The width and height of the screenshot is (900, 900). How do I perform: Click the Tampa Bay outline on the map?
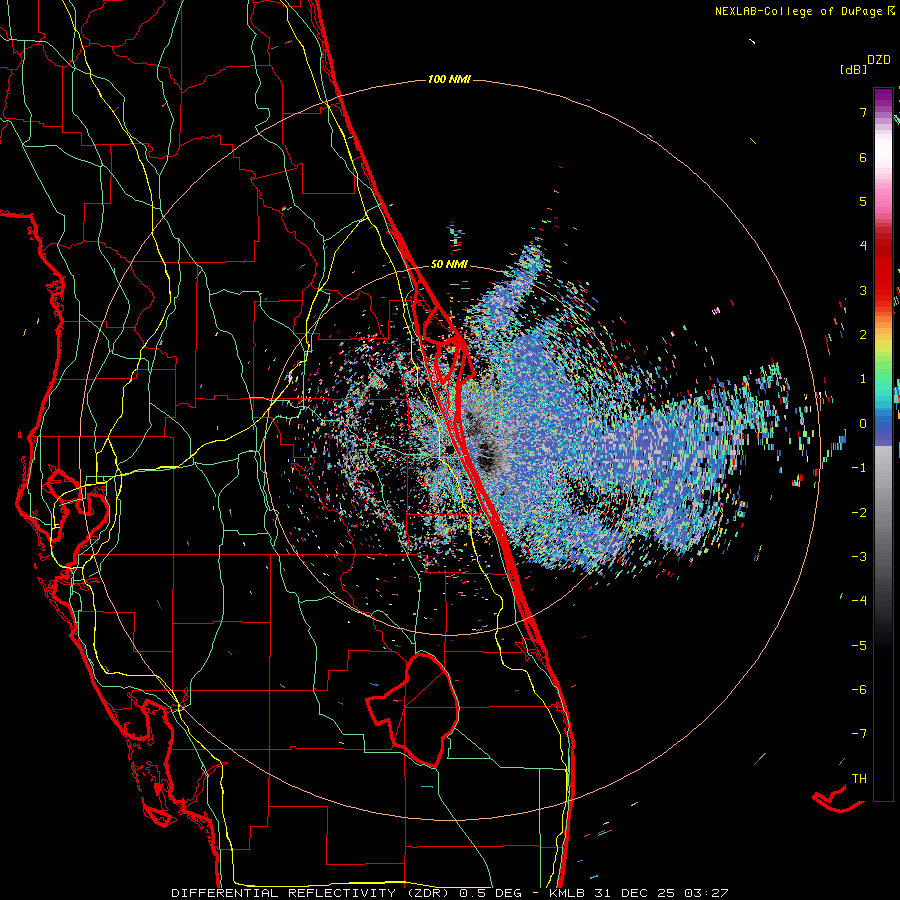77,517
